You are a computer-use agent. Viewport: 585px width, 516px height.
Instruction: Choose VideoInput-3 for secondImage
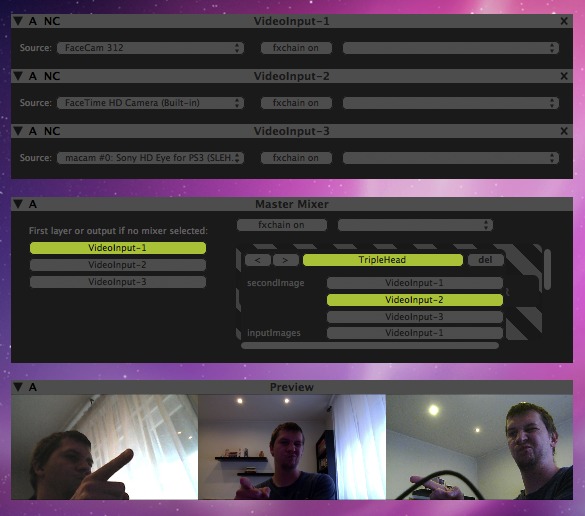coord(414,317)
